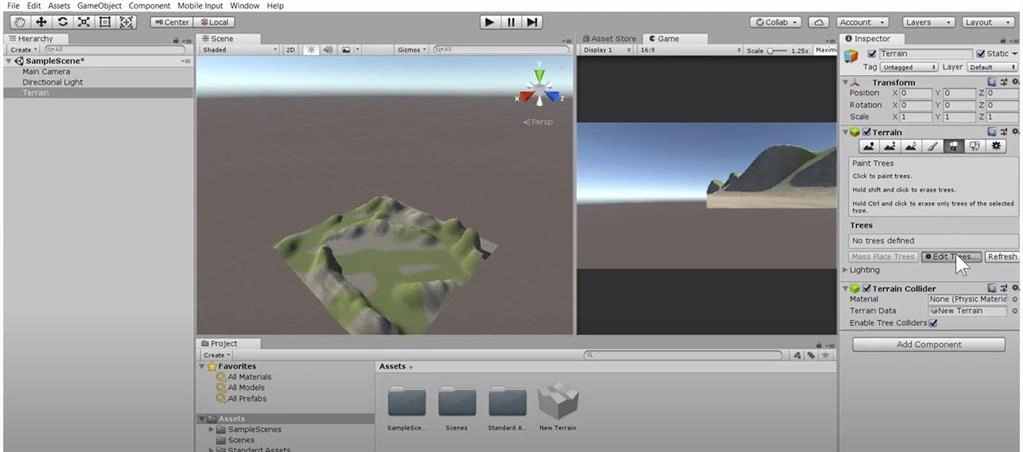Select the Rotate tool
The width and height of the screenshot is (1023, 452).
click(x=63, y=22)
